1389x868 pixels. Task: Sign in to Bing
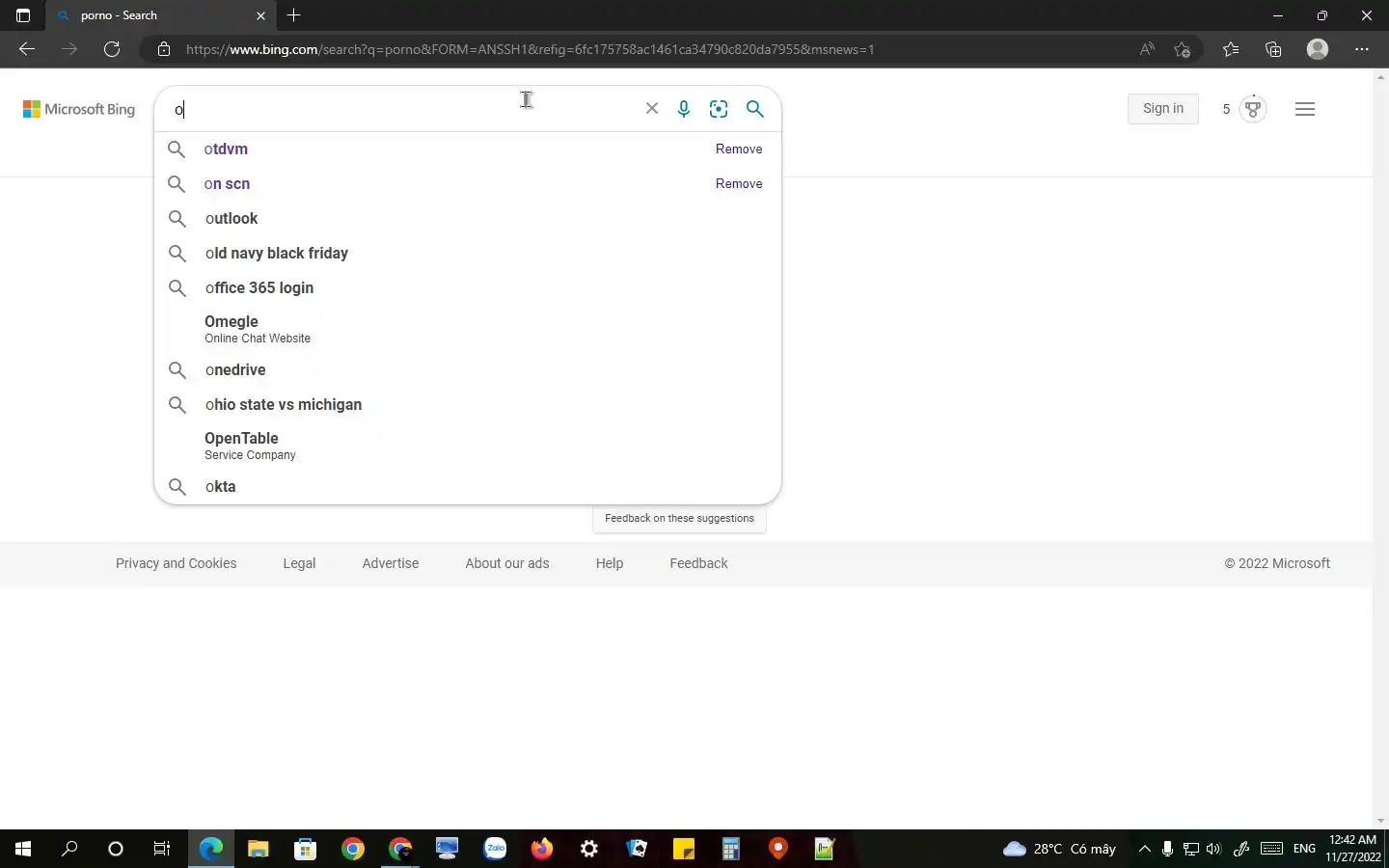(1163, 108)
